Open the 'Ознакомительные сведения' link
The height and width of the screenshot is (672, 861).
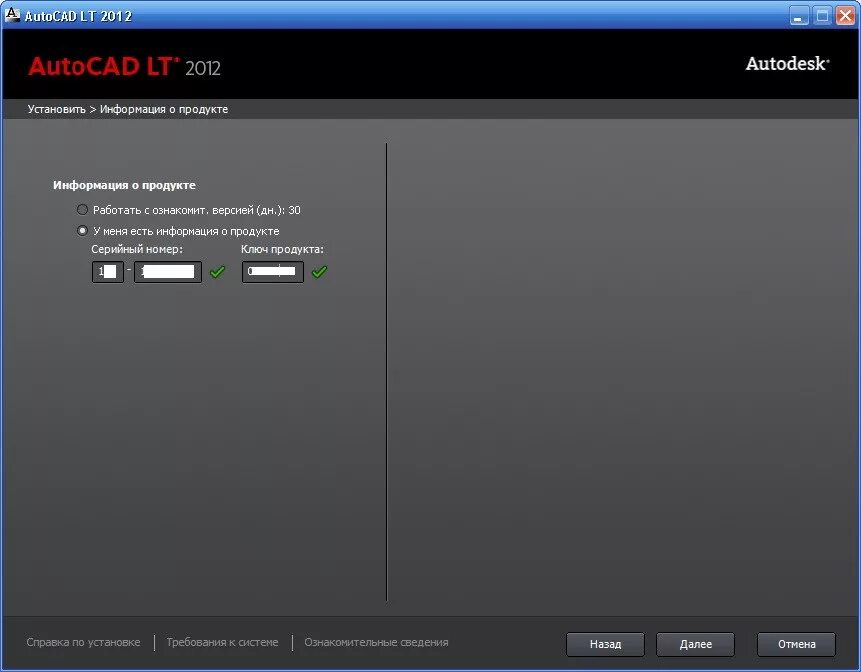pyautogui.click(x=376, y=642)
